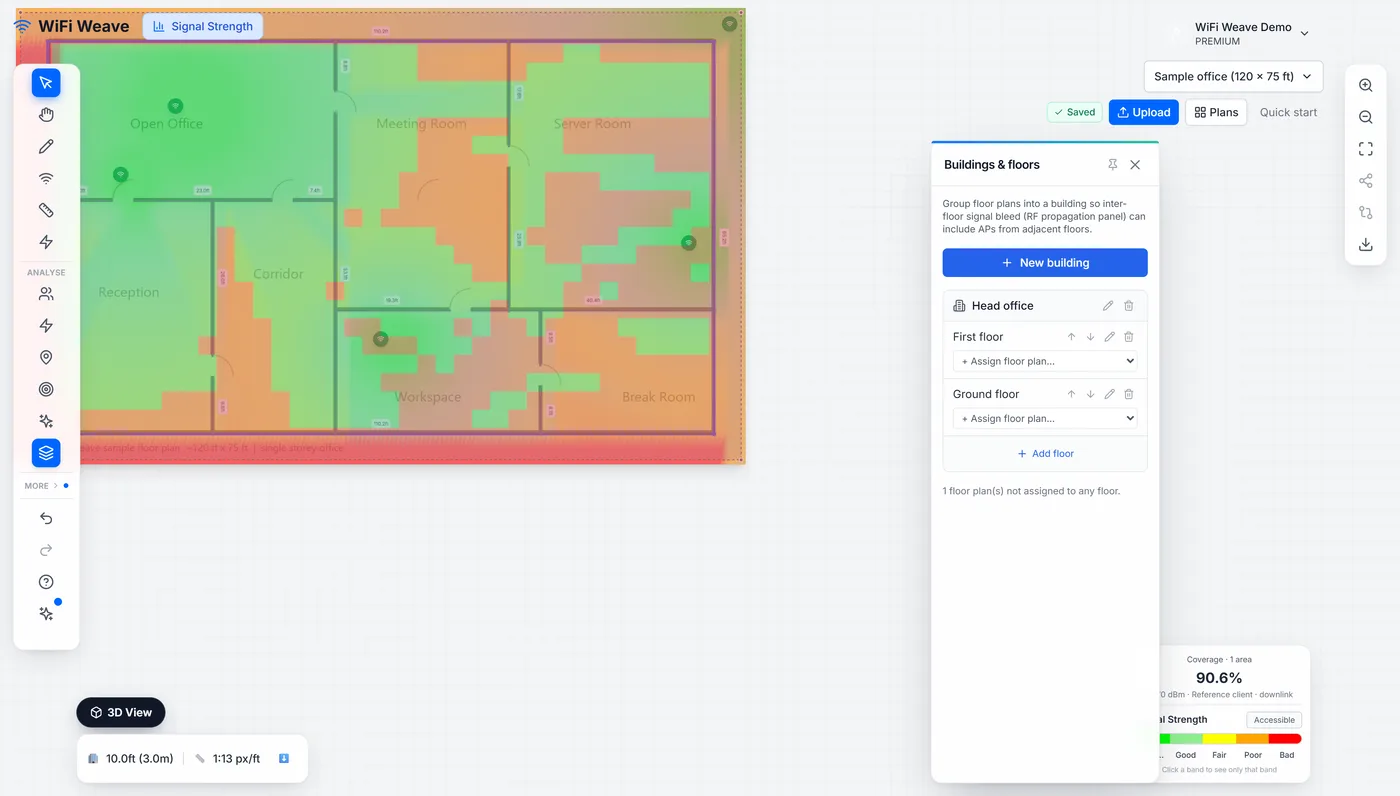Add a floor to Head office
Image resolution: width=1400 pixels, height=796 pixels.
(1045, 454)
